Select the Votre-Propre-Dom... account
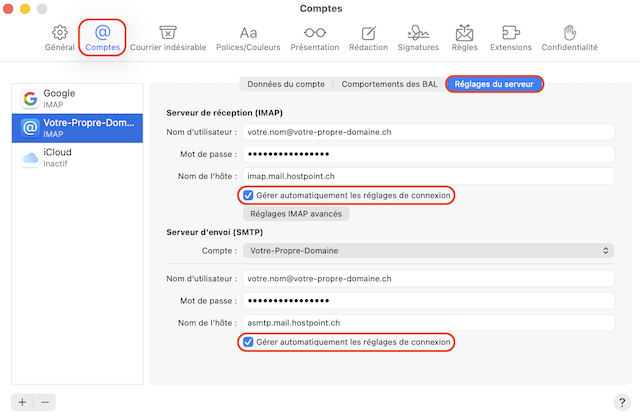The image size is (640, 420). [x=78, y=128]
